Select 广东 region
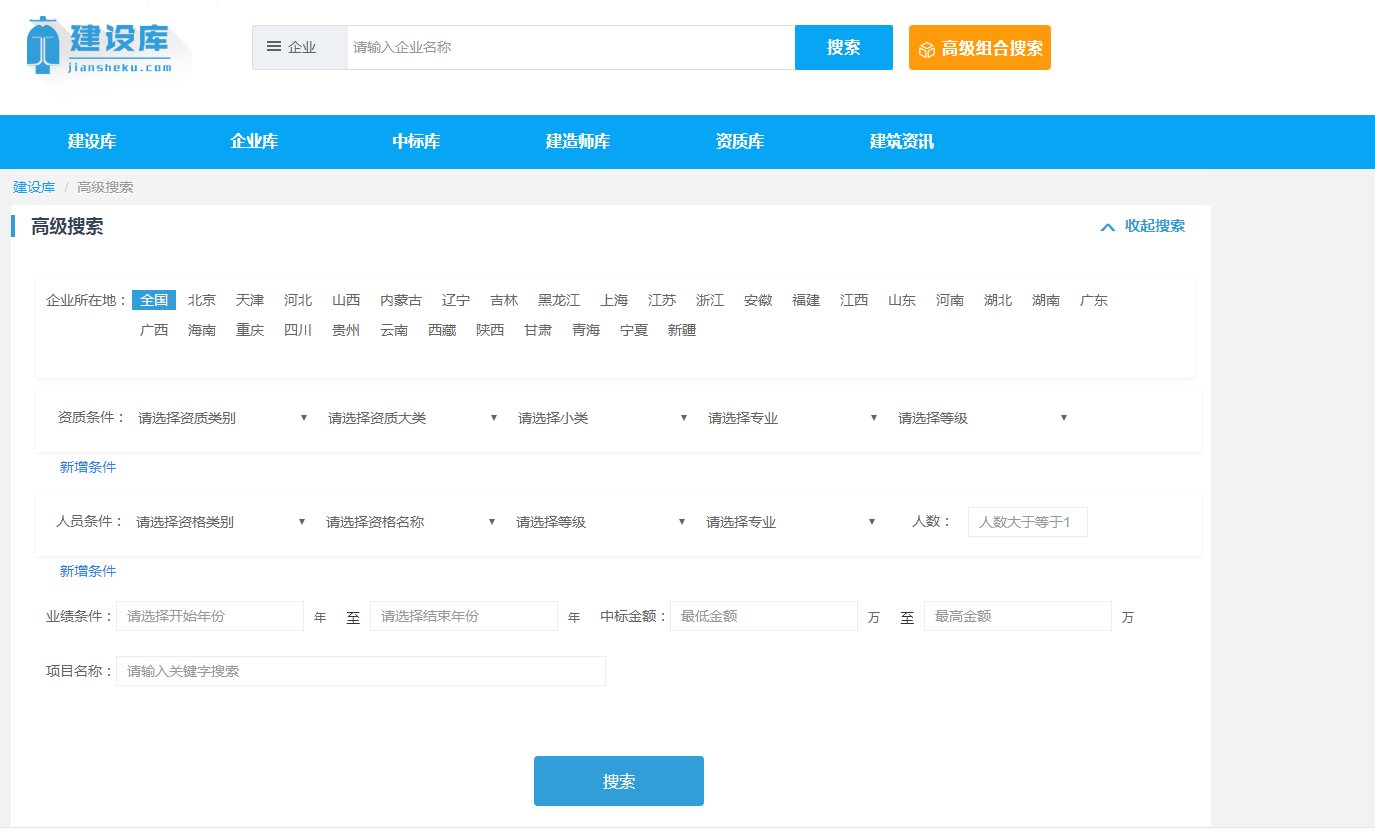The image size is (1375, 830). 1094,300
